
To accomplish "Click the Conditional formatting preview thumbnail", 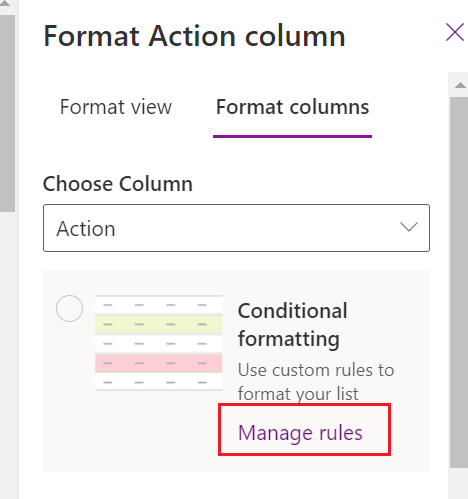I will pos(159,343).
